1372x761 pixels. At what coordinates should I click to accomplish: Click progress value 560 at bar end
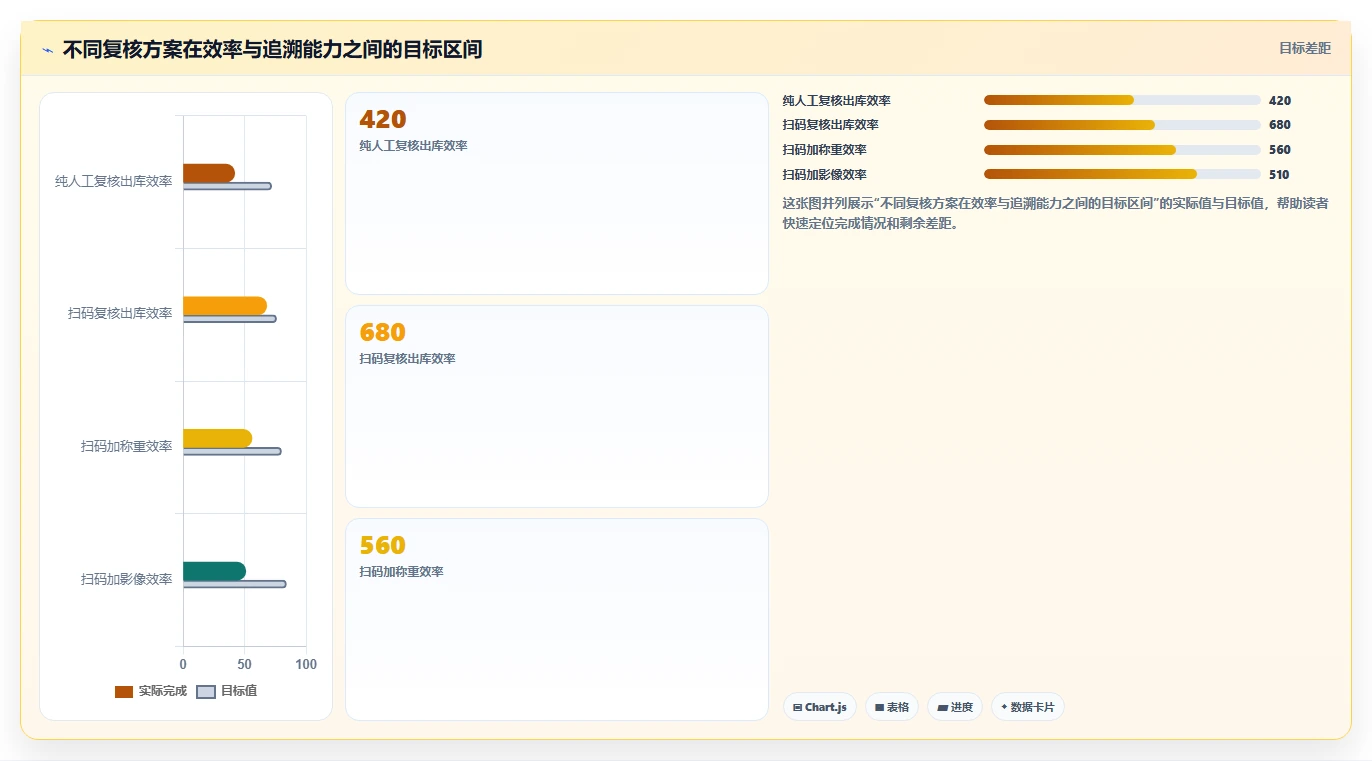[1280, 150]
